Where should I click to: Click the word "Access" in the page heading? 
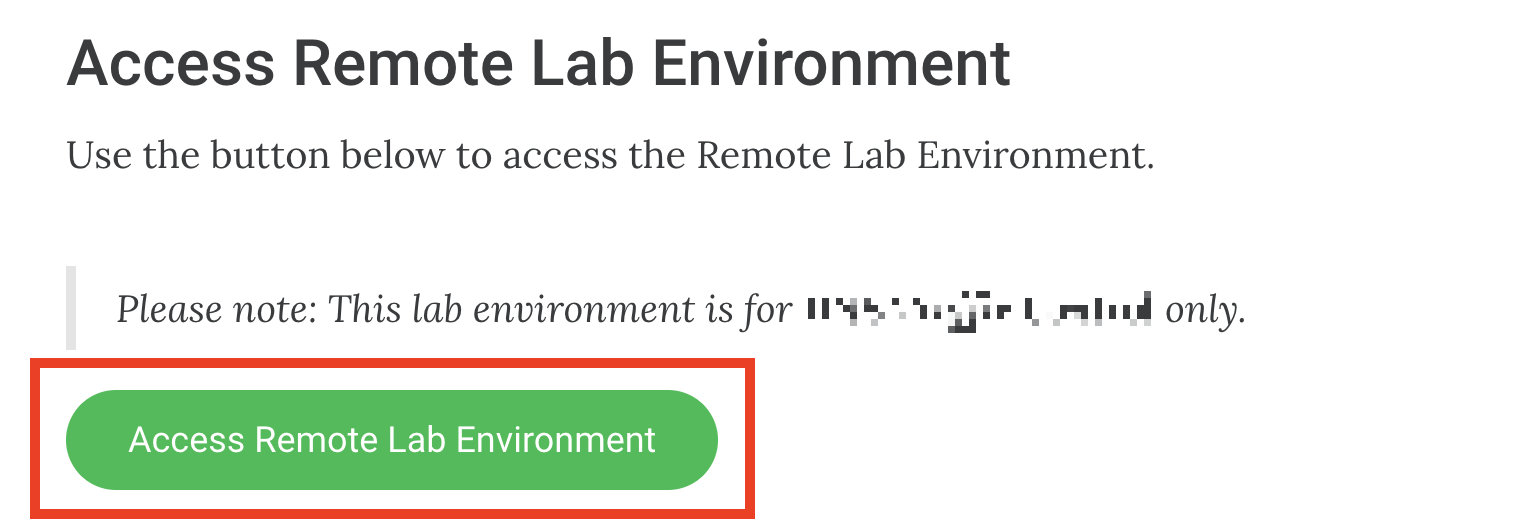click(170, 65)
